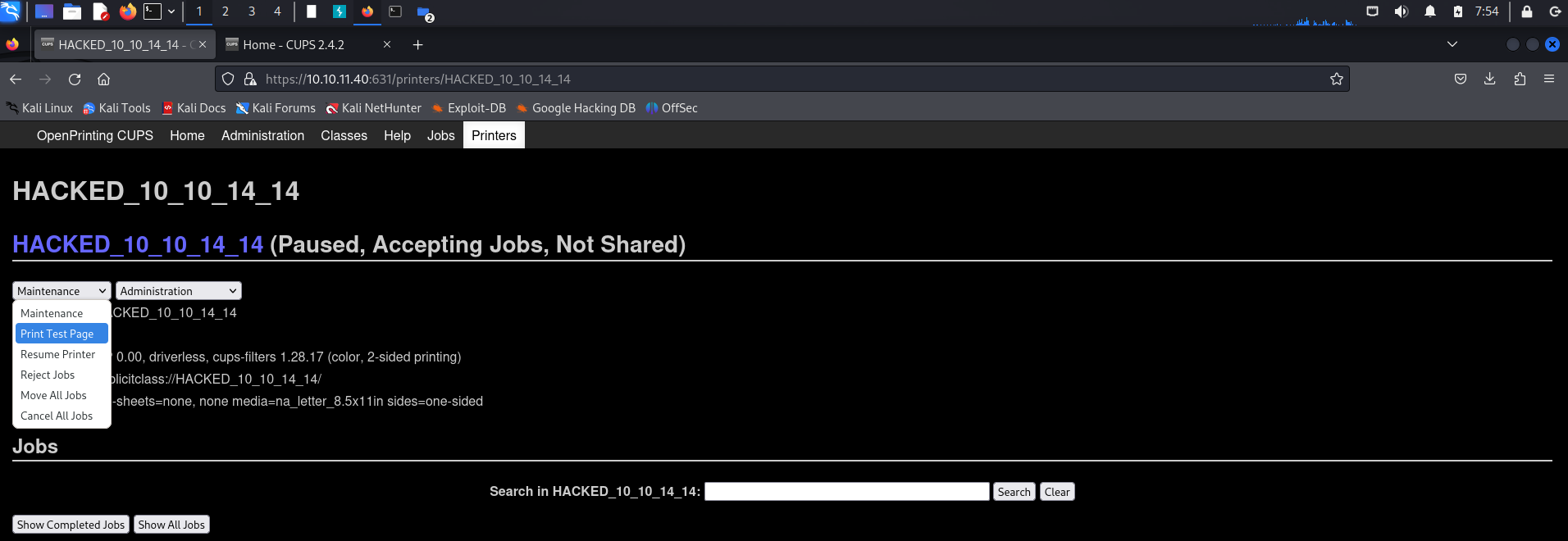Open the terminal emulator launcher

(153, 11)
